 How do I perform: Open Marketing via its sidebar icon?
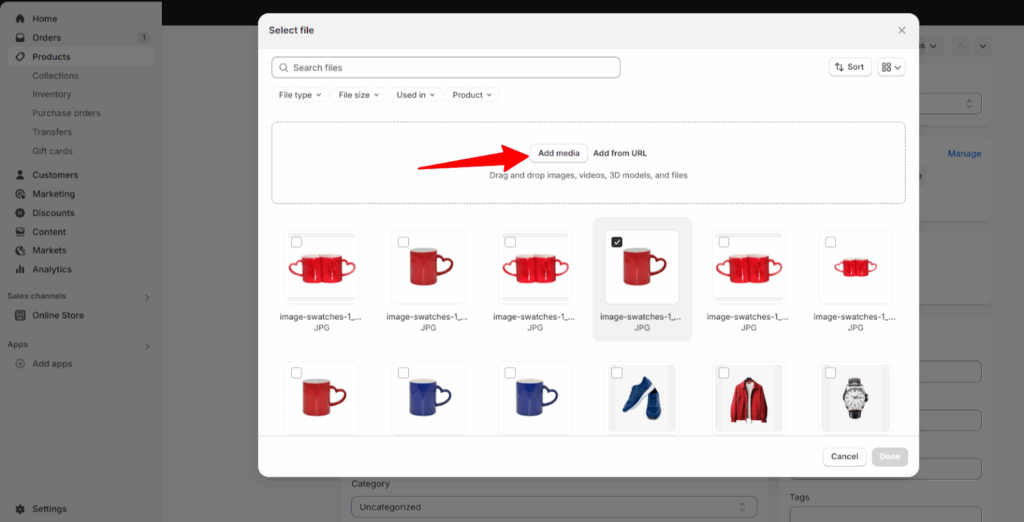coord(20,194)
